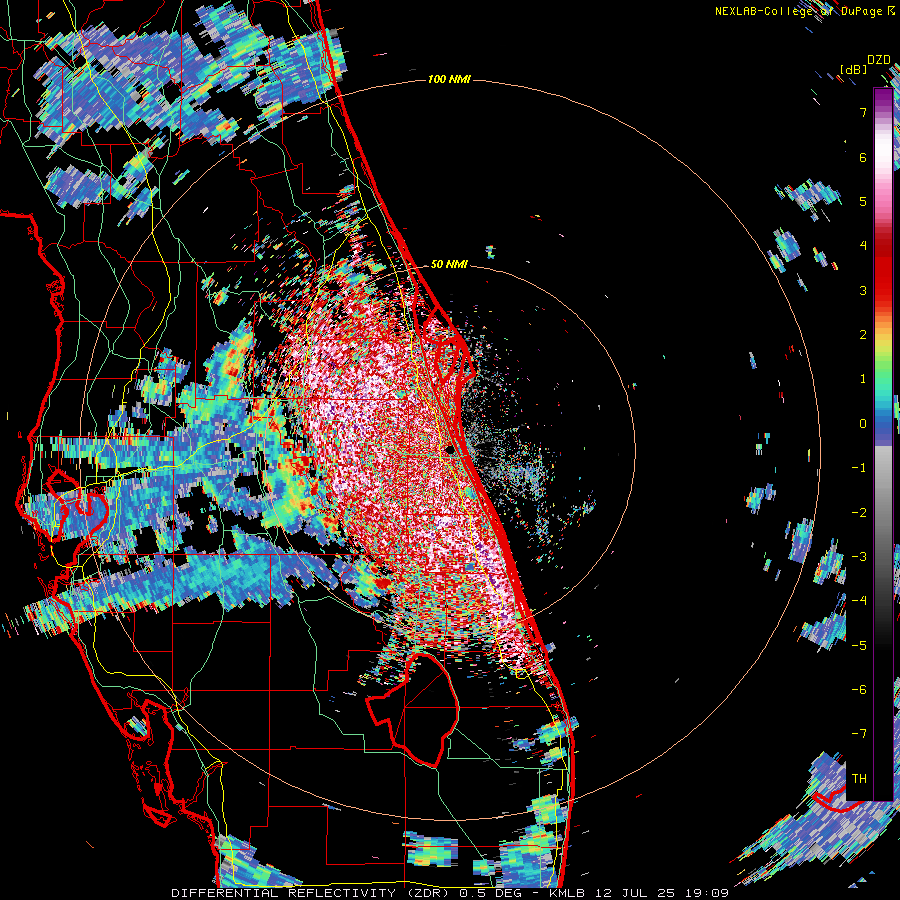Click the -1 value on the color scale
This screenshot has height=900, width=900.
(x=859, y=468)
